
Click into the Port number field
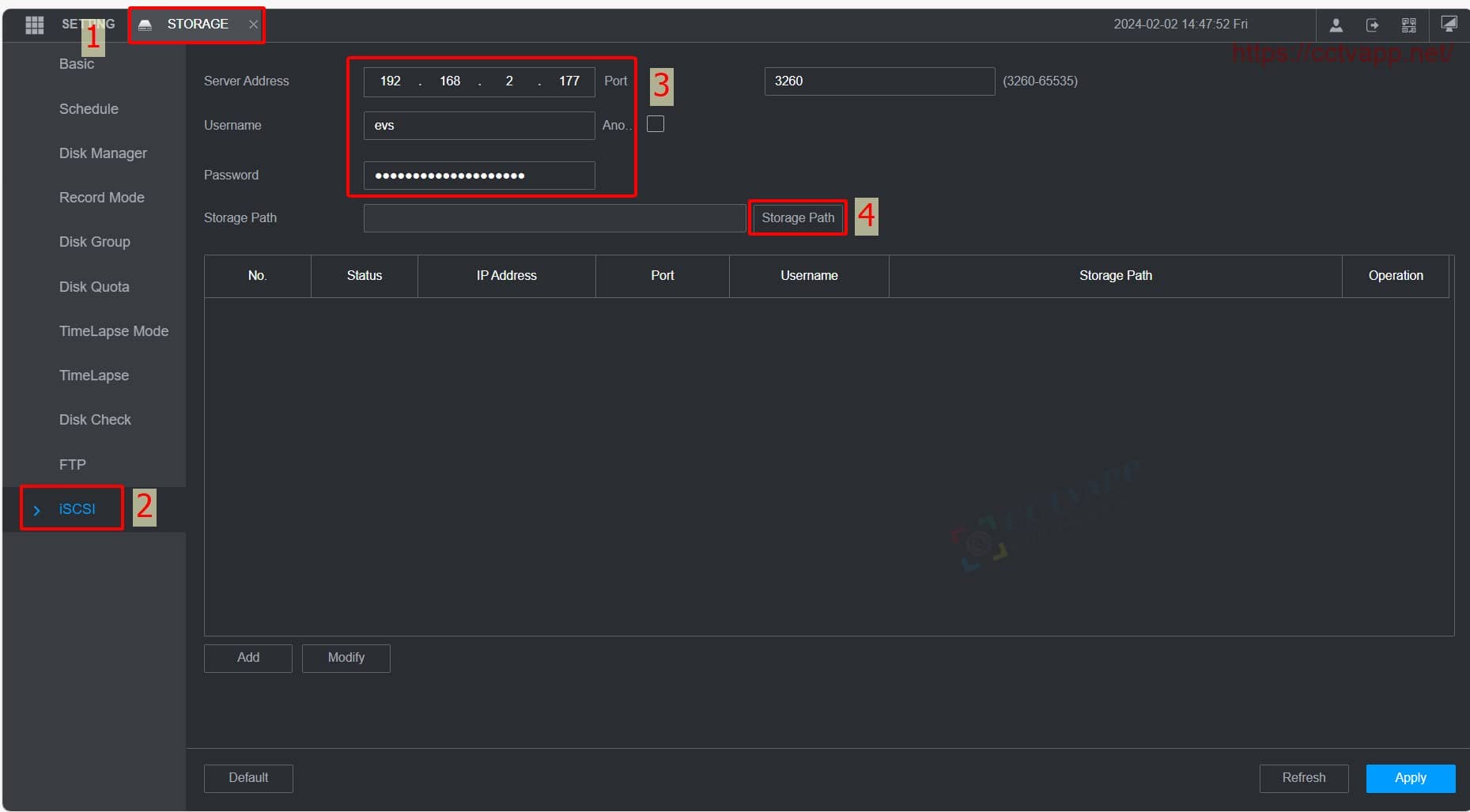click(x=879, y=81)
